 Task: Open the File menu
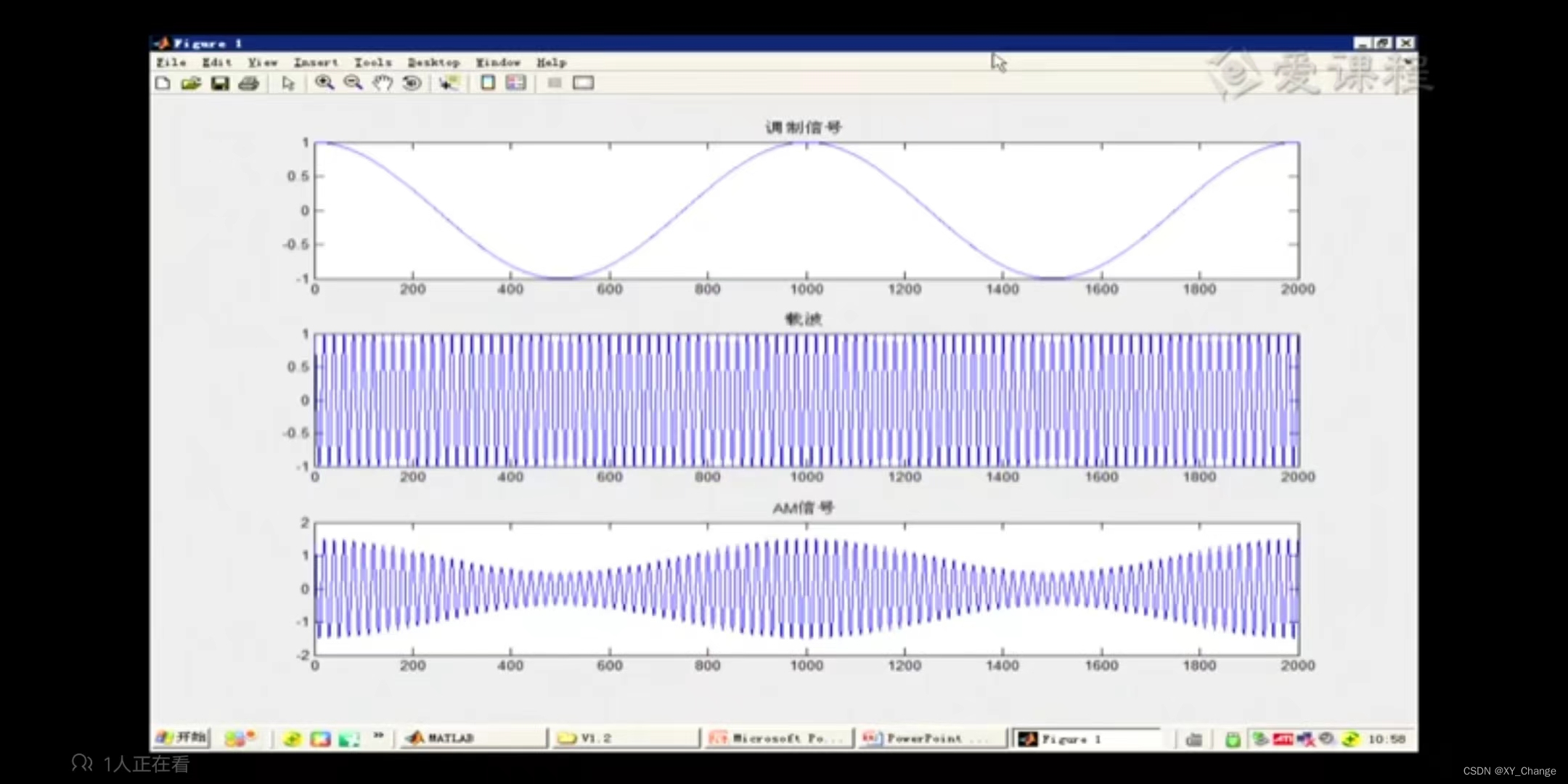pos(171,62)
